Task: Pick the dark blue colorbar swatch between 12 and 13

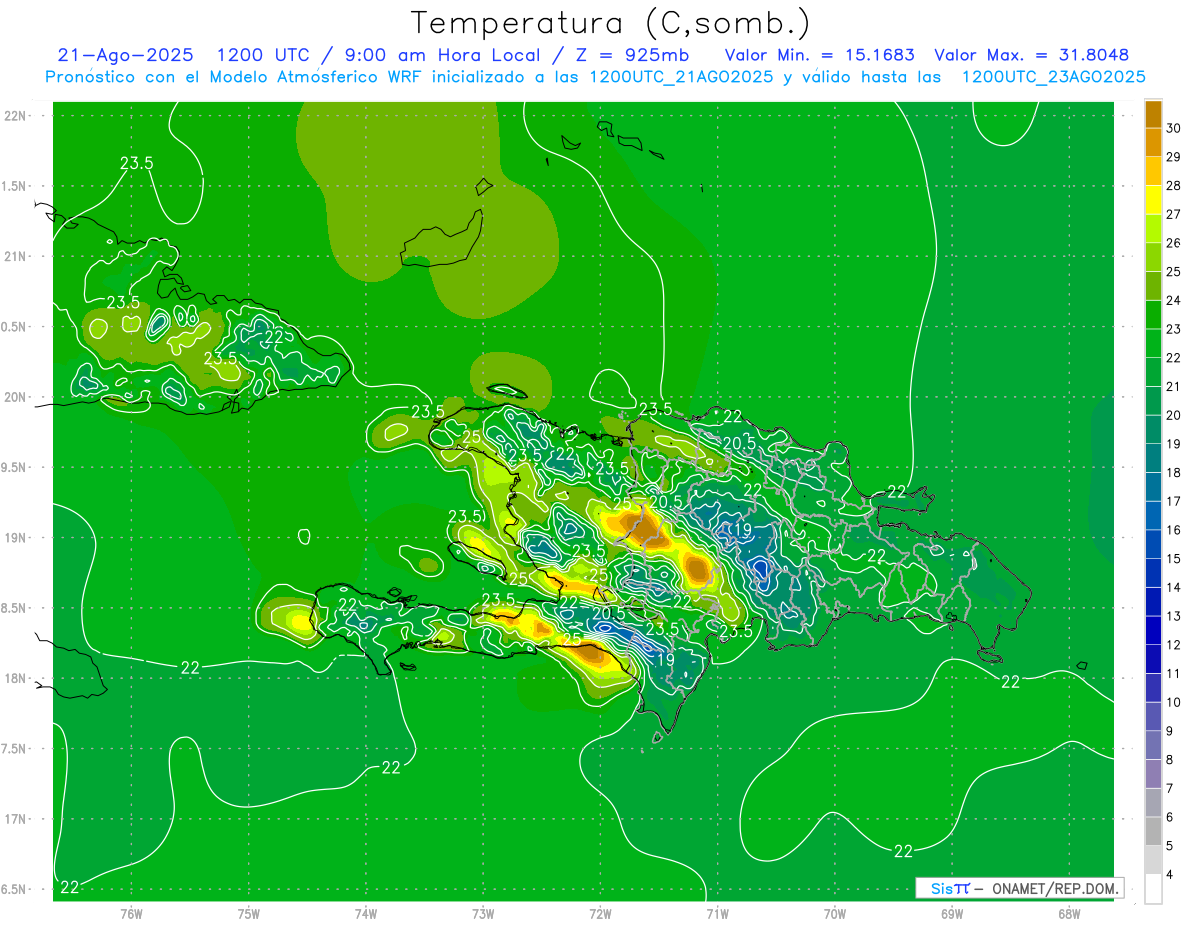Action: 1154,631
